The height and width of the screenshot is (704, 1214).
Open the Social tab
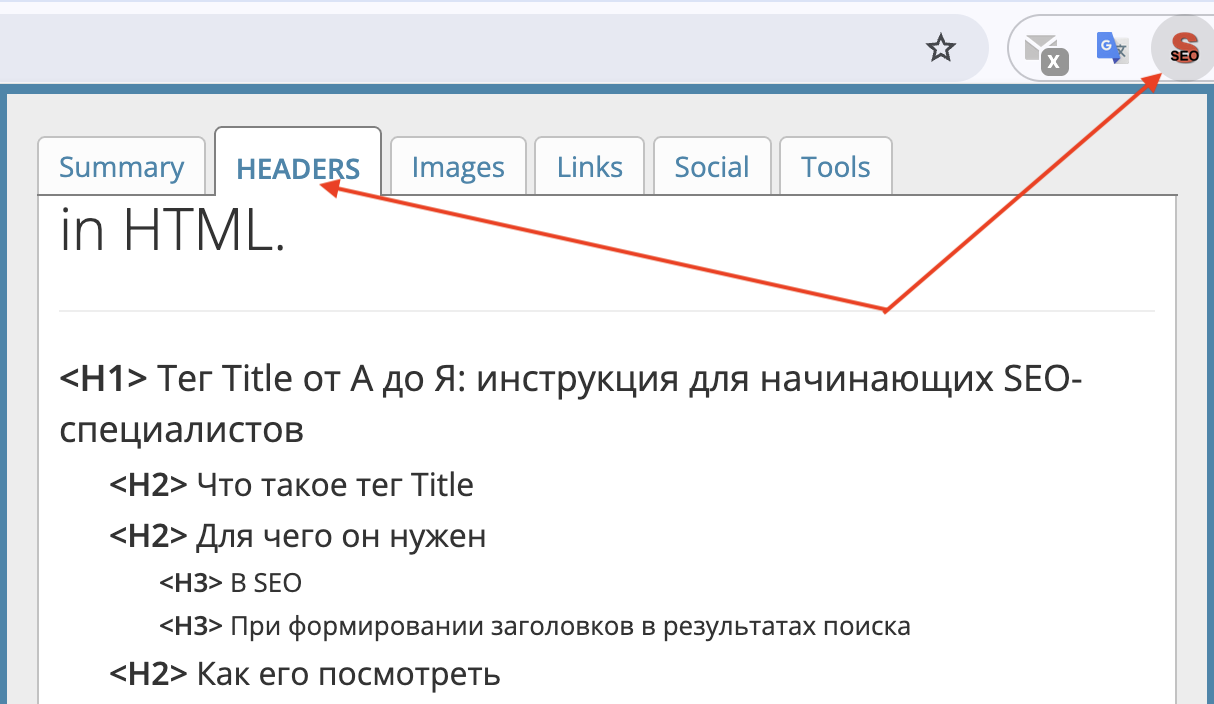coord(712,166)
